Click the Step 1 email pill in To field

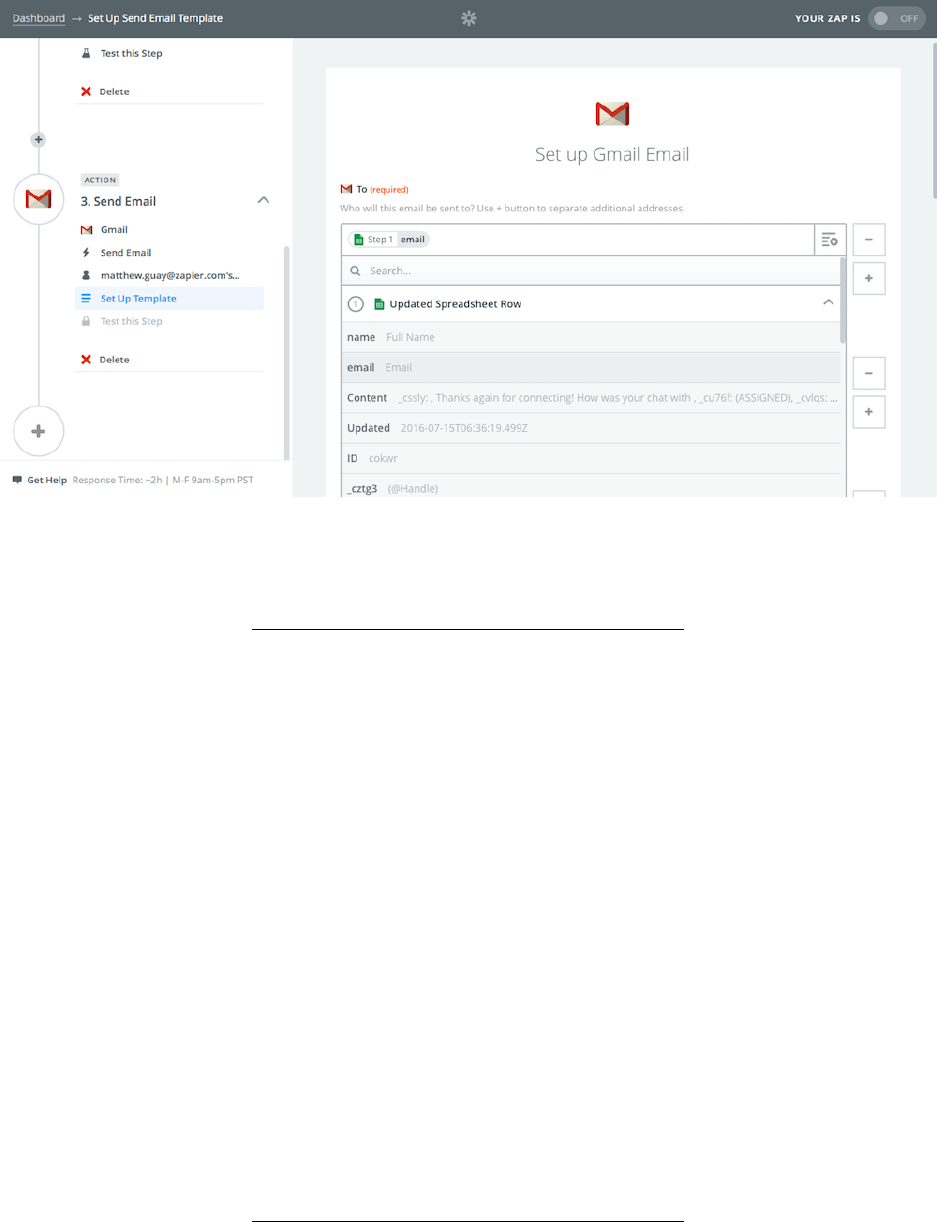point(389,240)
